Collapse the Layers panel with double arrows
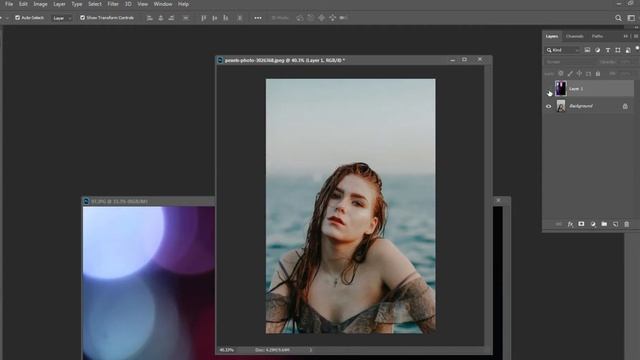 point(626,36)
